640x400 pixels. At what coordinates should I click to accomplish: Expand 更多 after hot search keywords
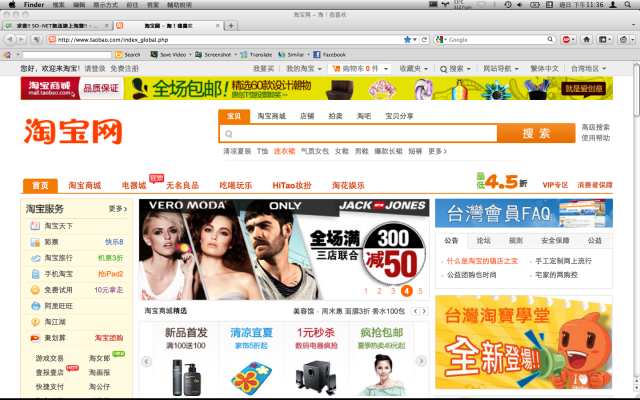437,151
